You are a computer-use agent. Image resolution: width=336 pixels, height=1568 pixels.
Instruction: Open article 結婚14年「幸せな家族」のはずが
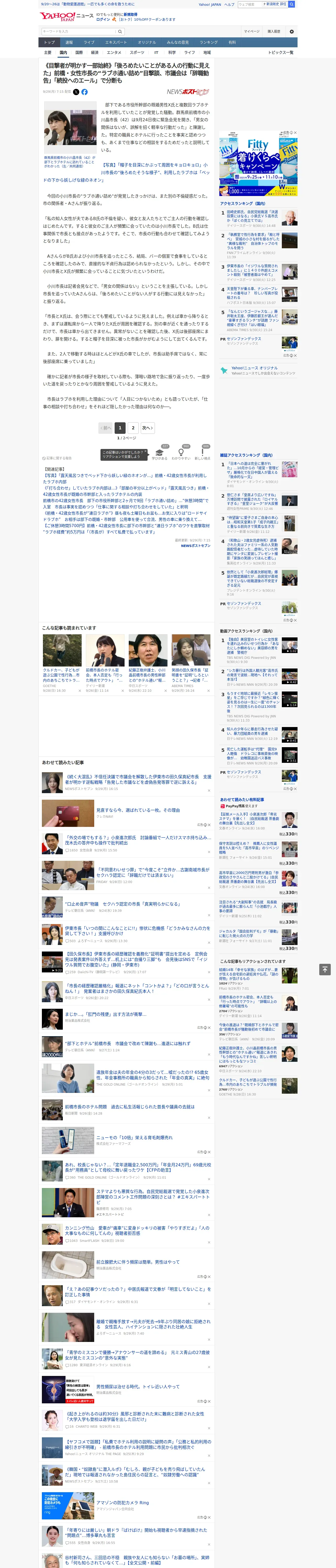(x=249, y=975)
